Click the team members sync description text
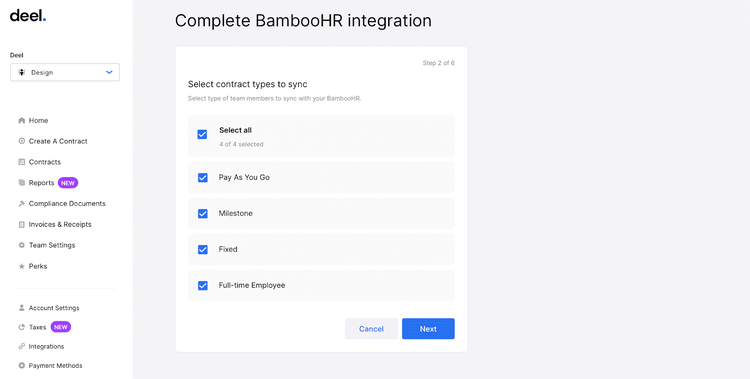The image size is (750, 379). (x=275, y=99)
